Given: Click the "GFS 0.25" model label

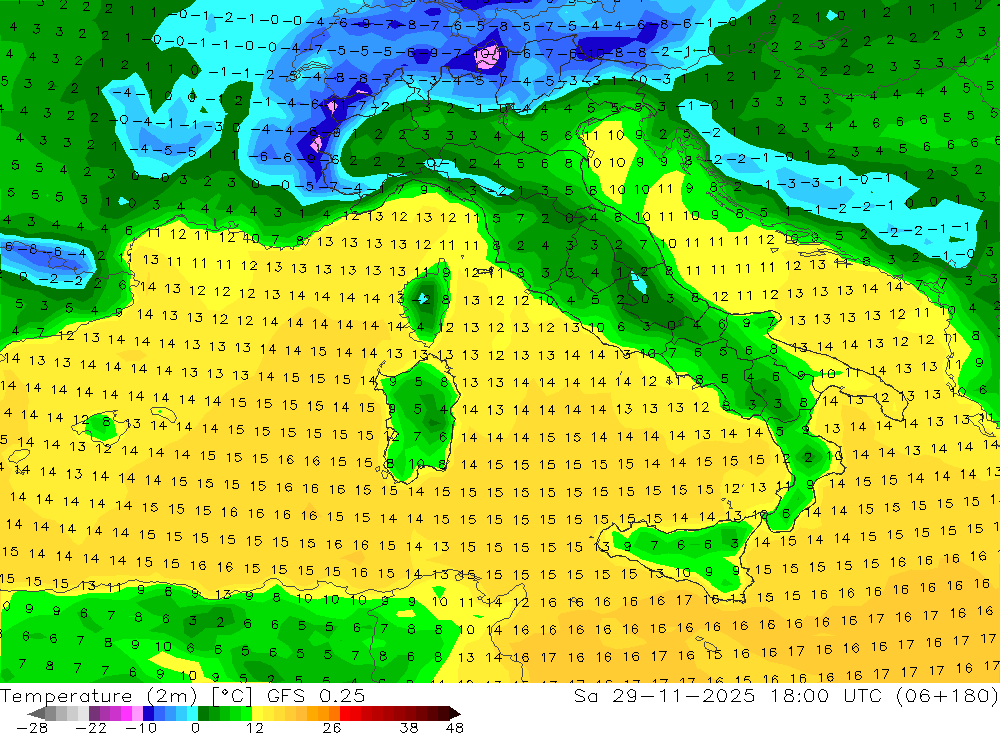Looking at the screenshot, I should 316,696.
